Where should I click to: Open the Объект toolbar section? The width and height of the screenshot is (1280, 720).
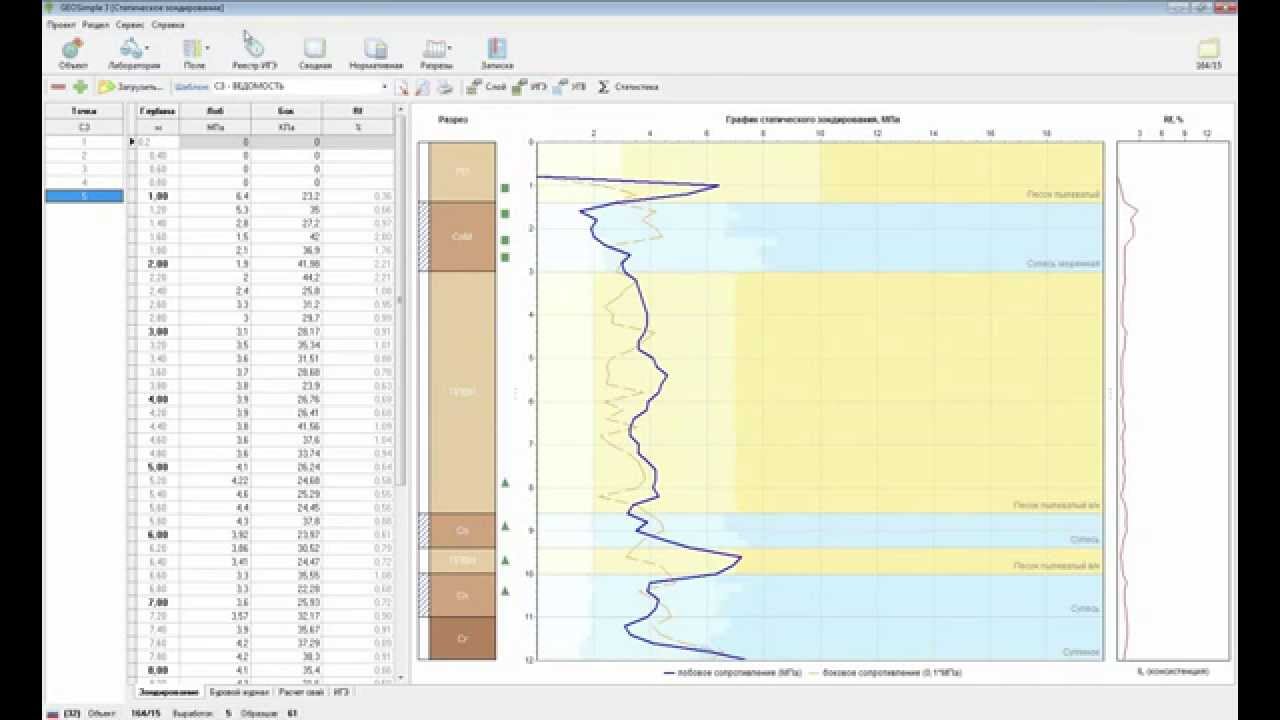(73, 52)
